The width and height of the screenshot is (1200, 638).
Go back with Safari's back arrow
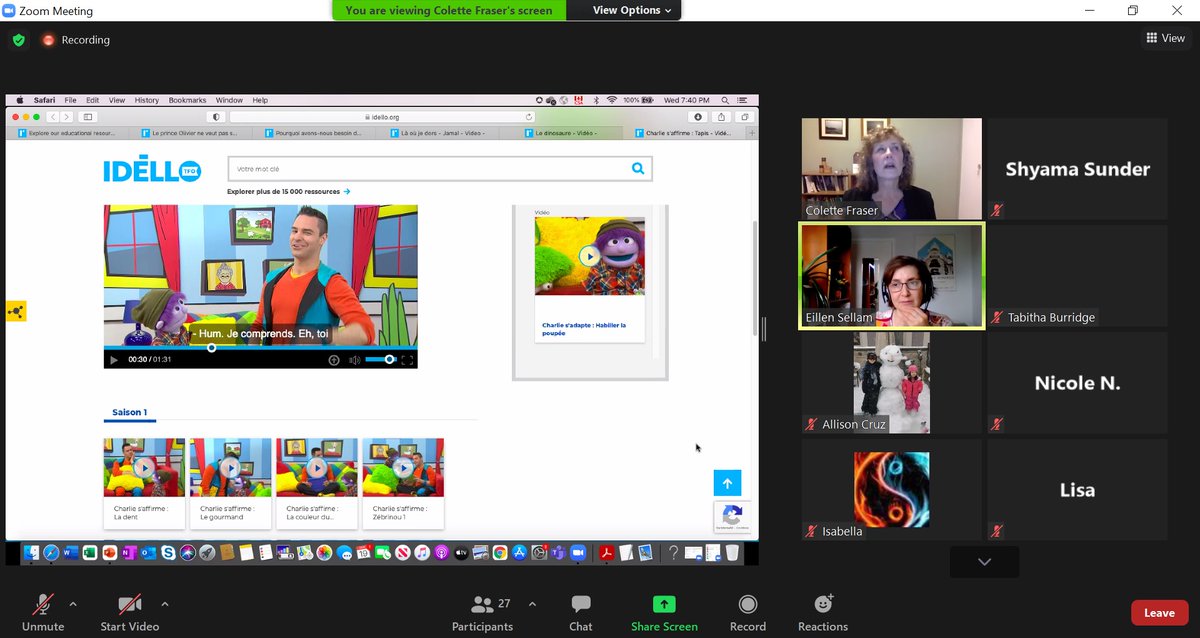tap(54, 116)
